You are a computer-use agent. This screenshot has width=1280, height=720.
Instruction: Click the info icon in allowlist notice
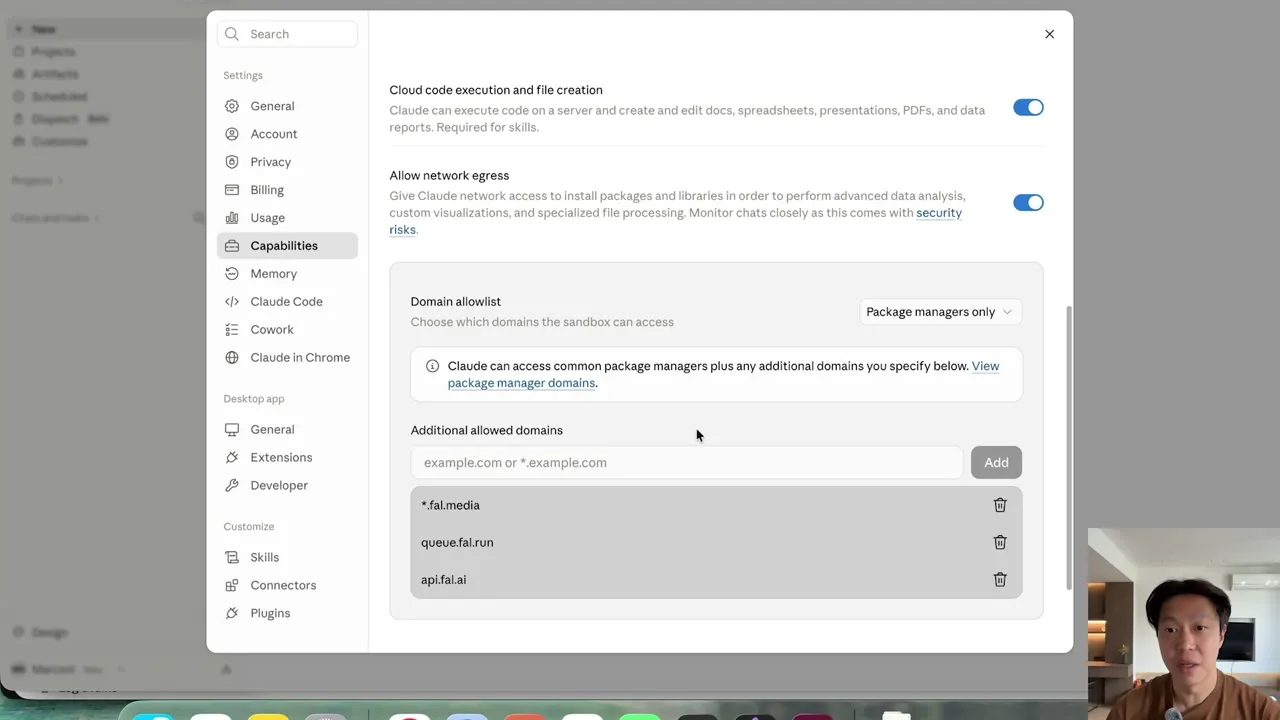pos(432,366)
